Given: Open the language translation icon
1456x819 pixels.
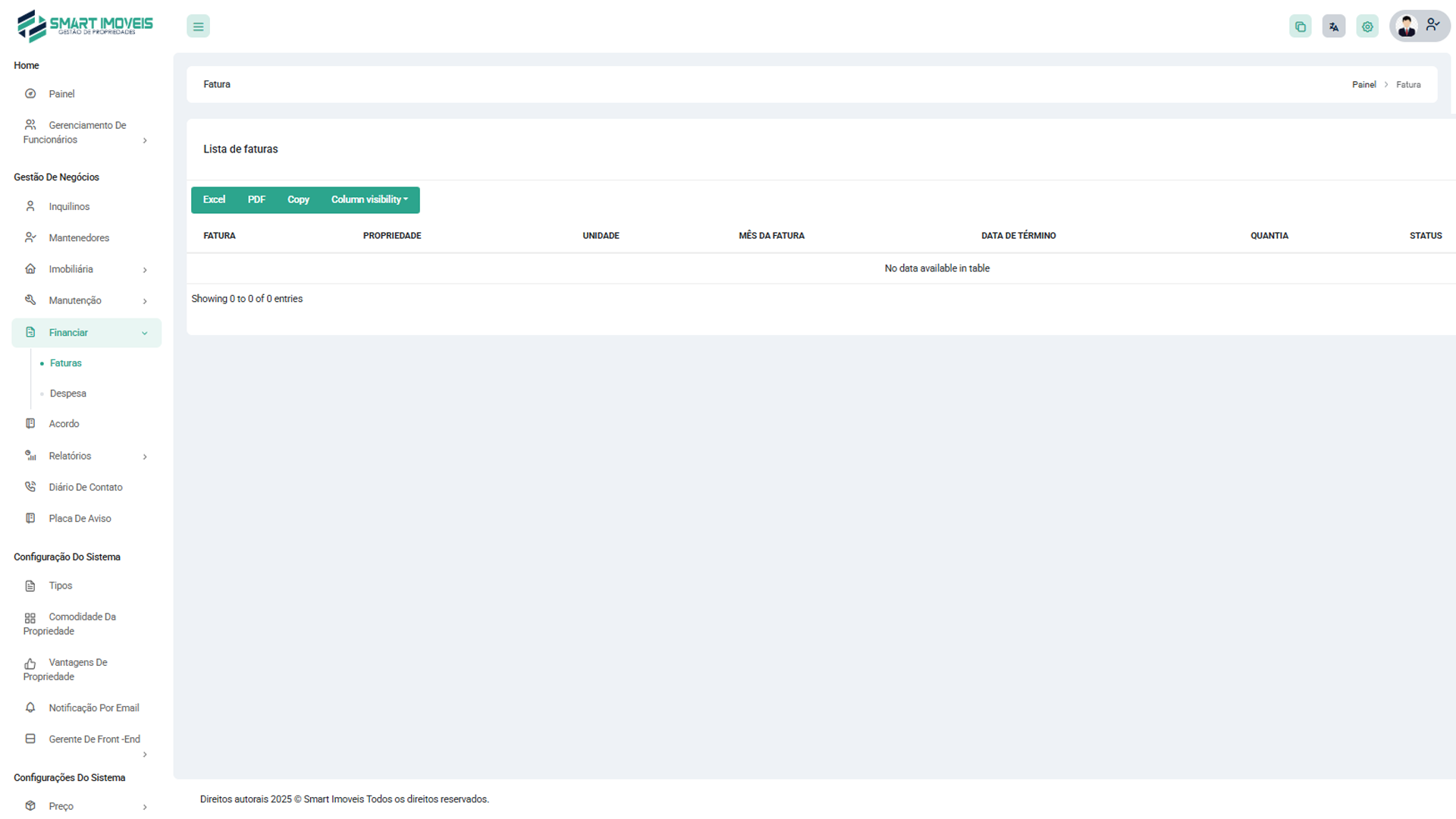Looking at the screenshot, I should [1333, 27].
